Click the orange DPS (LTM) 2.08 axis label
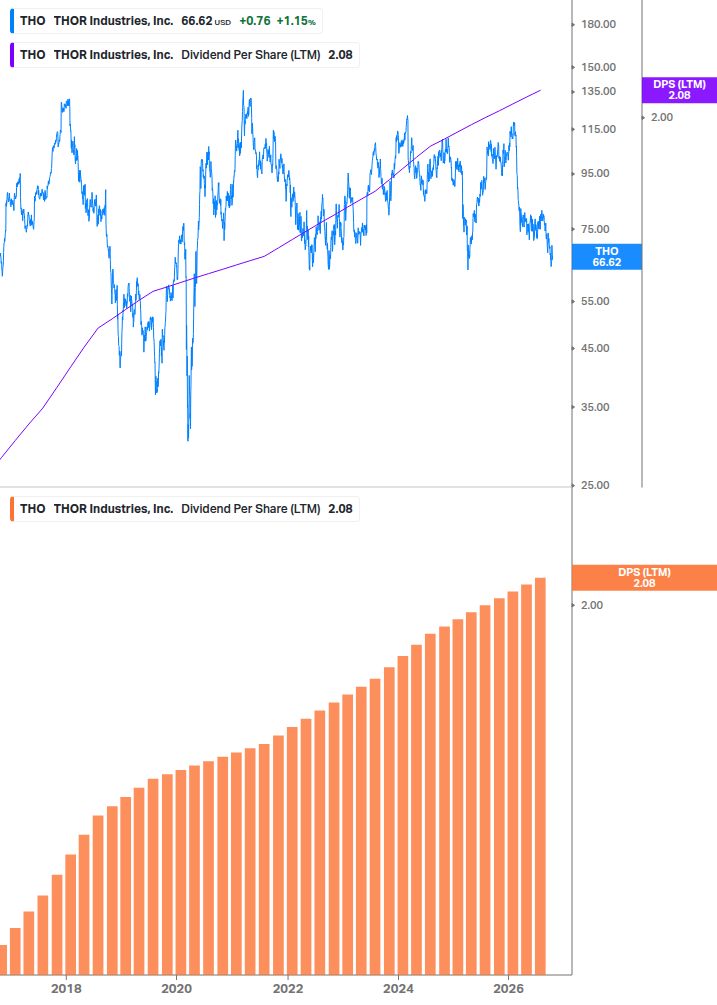The height and width of the screenshot is (1005, 717). [644, 577]
